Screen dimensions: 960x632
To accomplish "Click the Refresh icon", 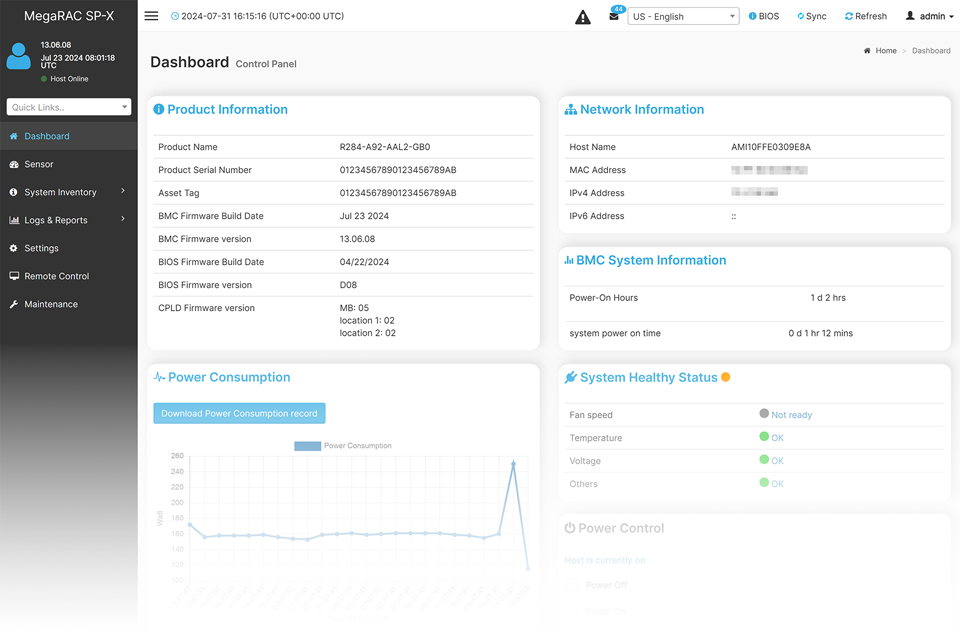I will [x=865, y=15].
